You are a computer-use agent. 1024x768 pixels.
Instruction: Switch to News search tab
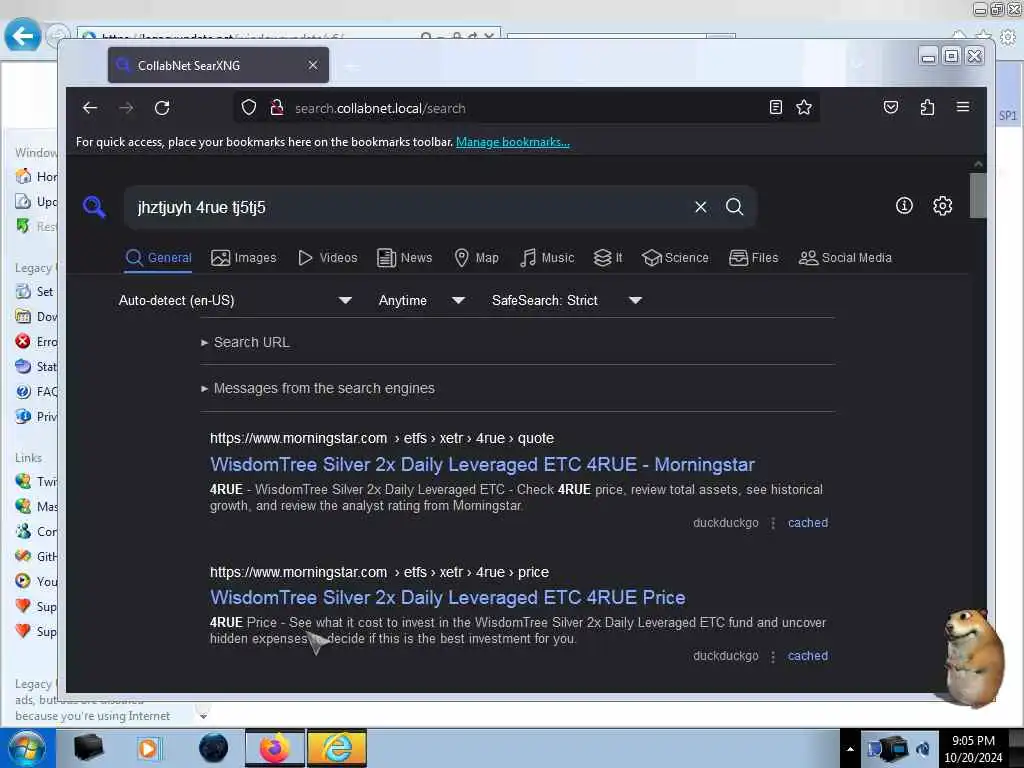[x=405, y=258]
